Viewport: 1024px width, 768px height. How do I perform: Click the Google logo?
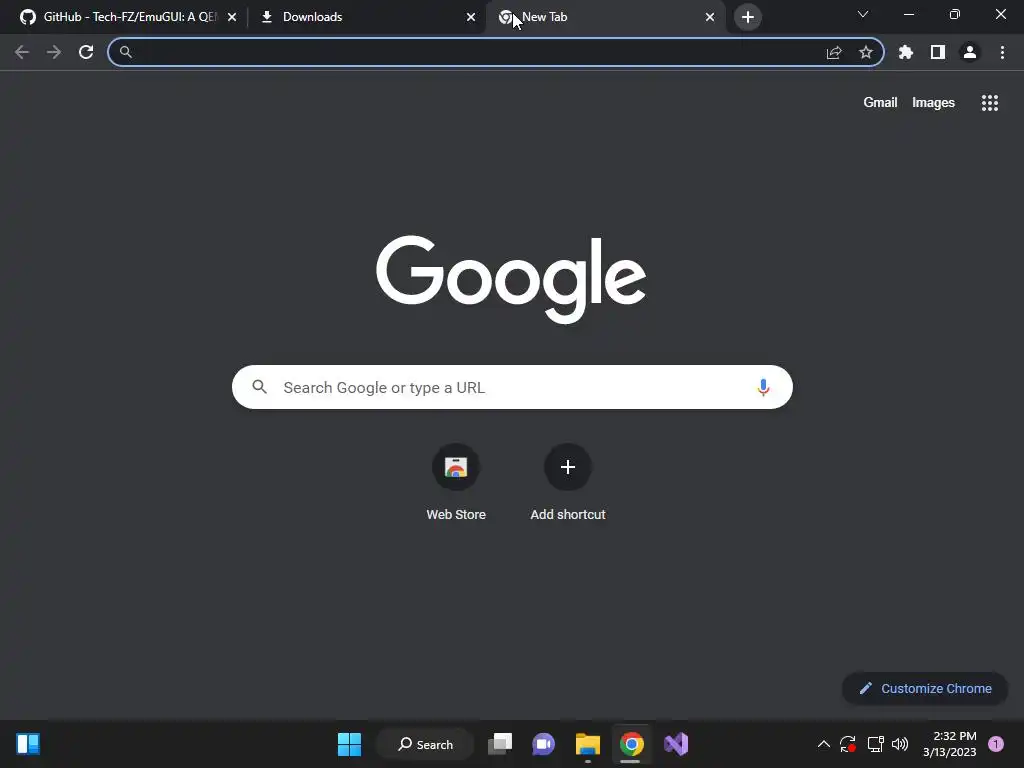pyautogui.click(x=511, y=279)
